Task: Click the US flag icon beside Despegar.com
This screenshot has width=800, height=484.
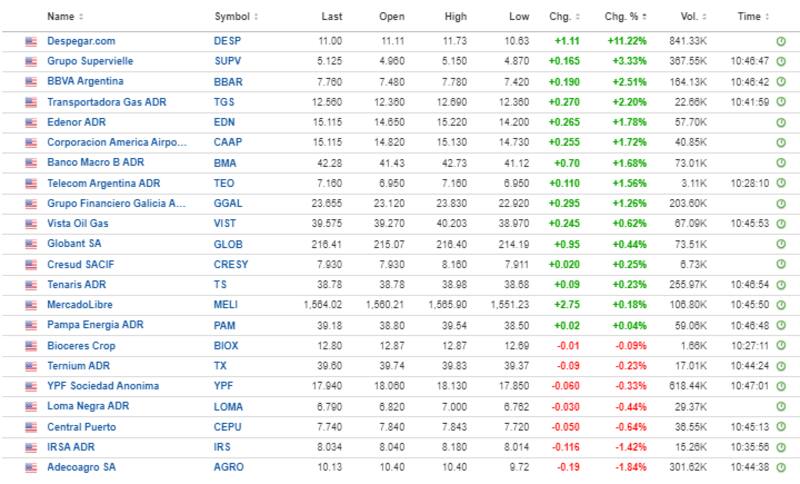Action: (x=31, y=41)
